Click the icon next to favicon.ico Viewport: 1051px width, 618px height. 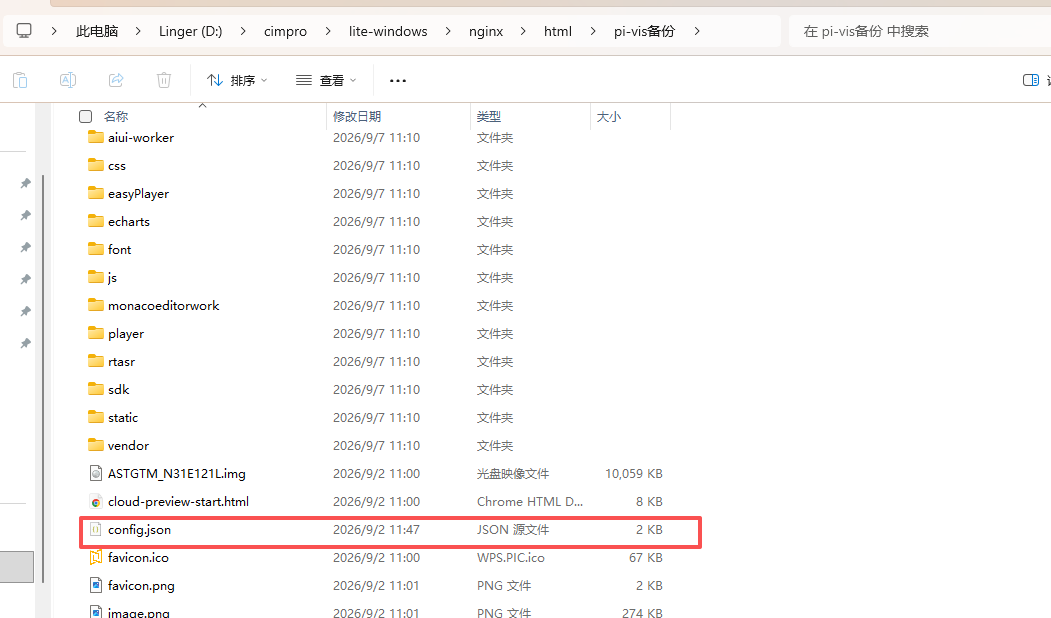click(96, 558)
